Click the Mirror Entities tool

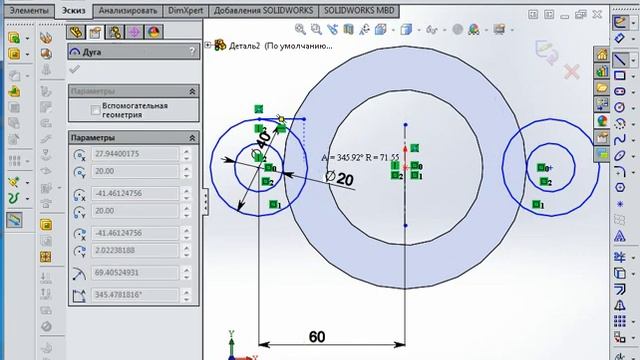(620, 305)
